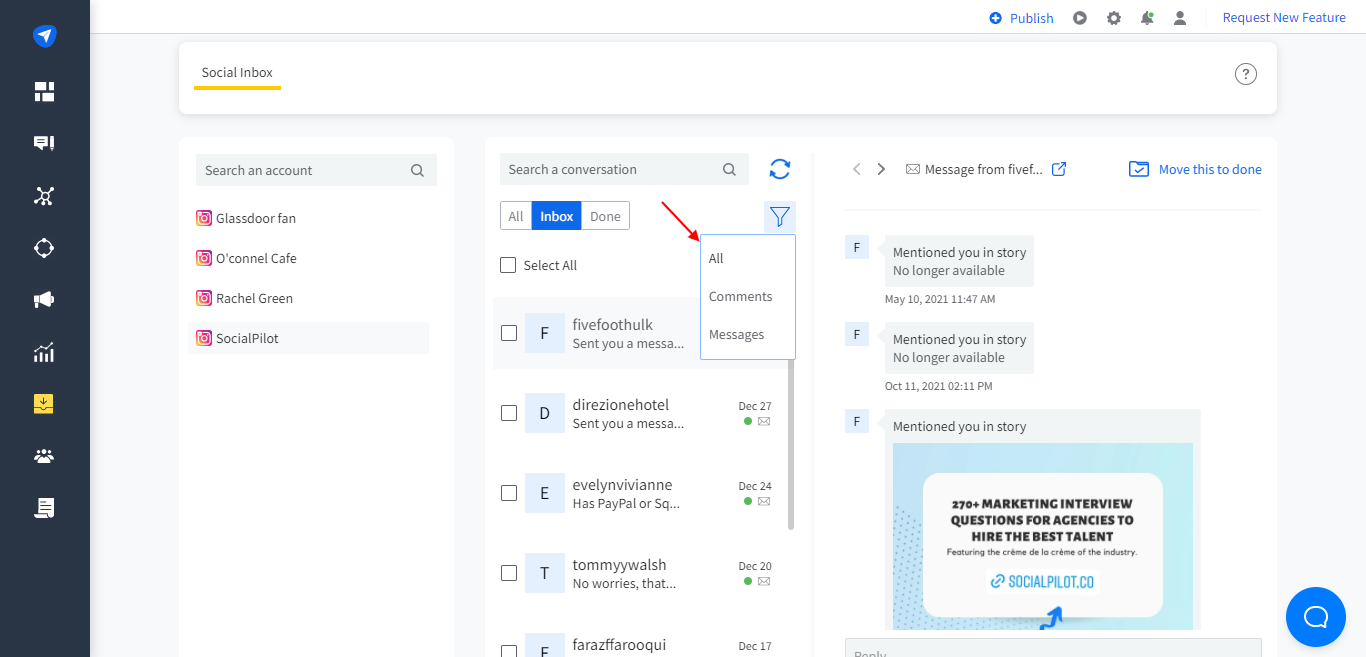This screenshot has height=657, width=1366.
Task: Open the megaphone ads sidebar icon
Action: pos(44,300)
